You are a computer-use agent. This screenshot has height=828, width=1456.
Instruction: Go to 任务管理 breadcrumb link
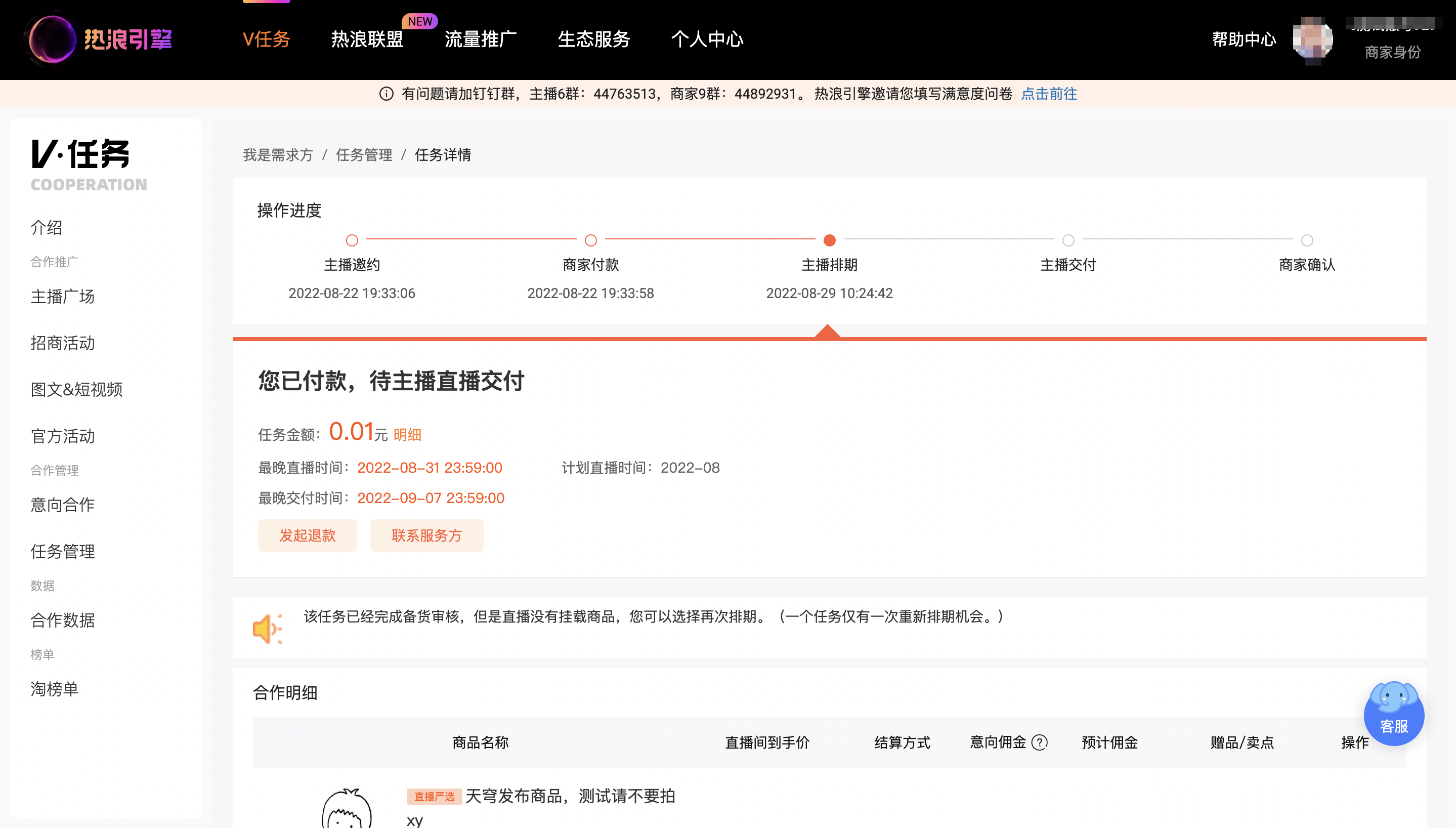pyautogui.click(x=364, y=155)
